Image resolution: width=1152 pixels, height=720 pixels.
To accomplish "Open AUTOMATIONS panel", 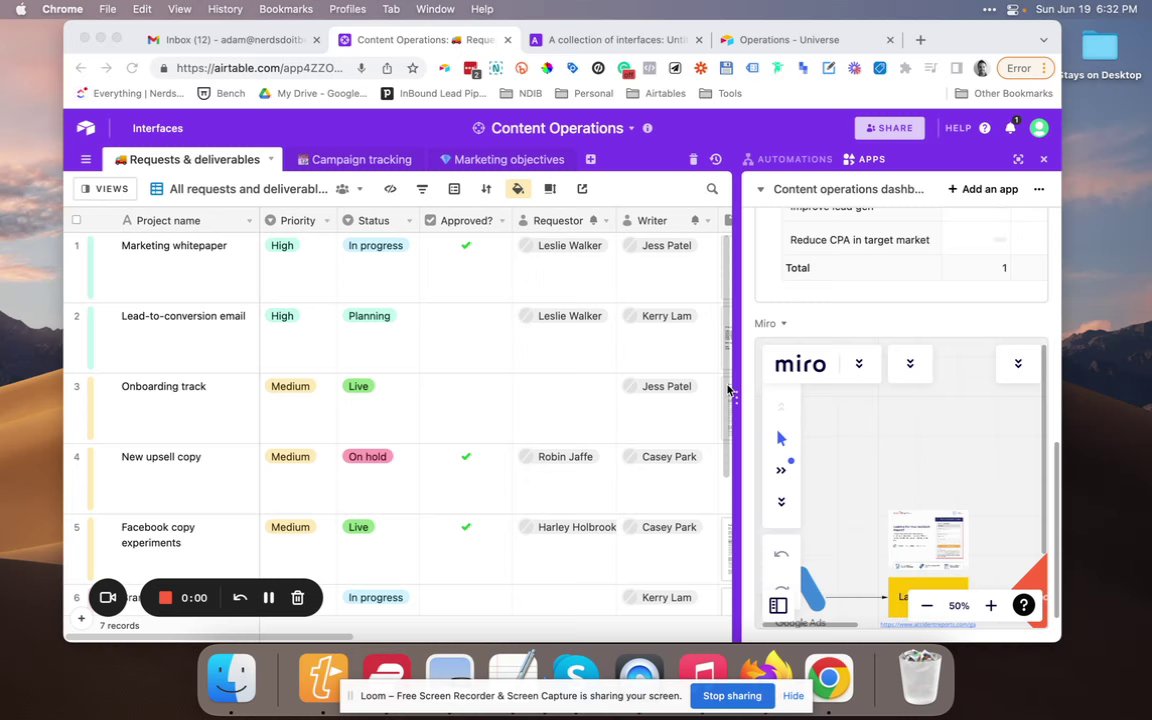I will click(787, 159).
